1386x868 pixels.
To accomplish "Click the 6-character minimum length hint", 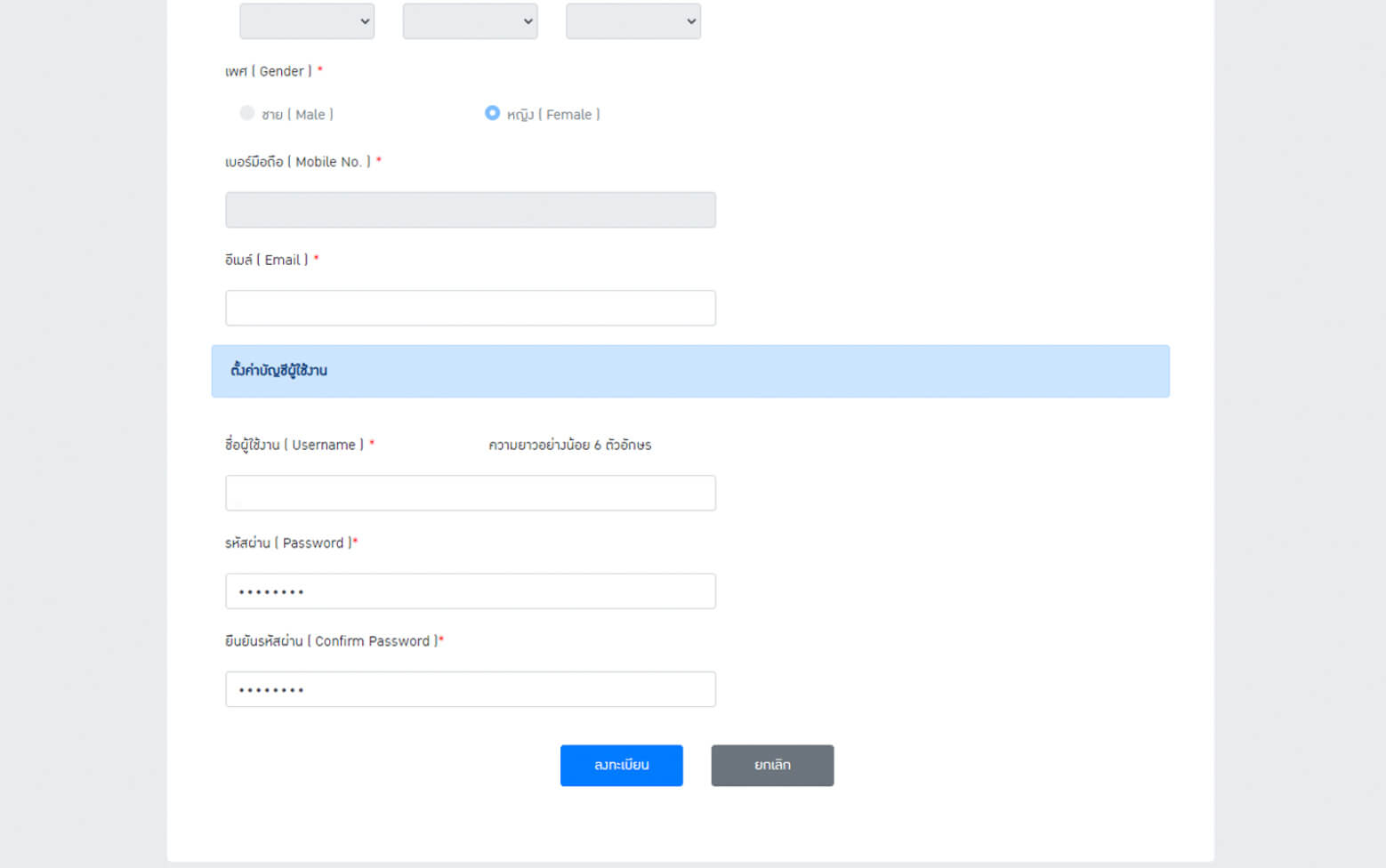I will click(569, 445).
